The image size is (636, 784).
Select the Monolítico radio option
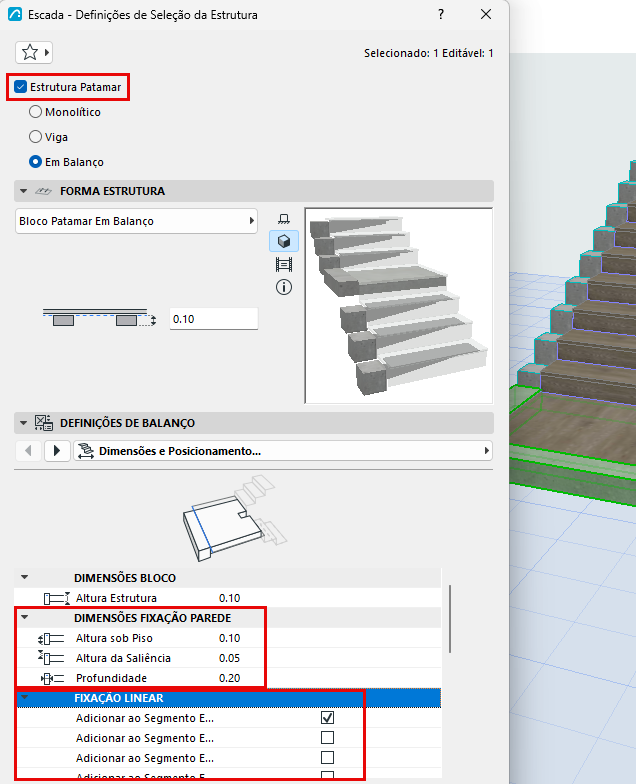(35, 112)
